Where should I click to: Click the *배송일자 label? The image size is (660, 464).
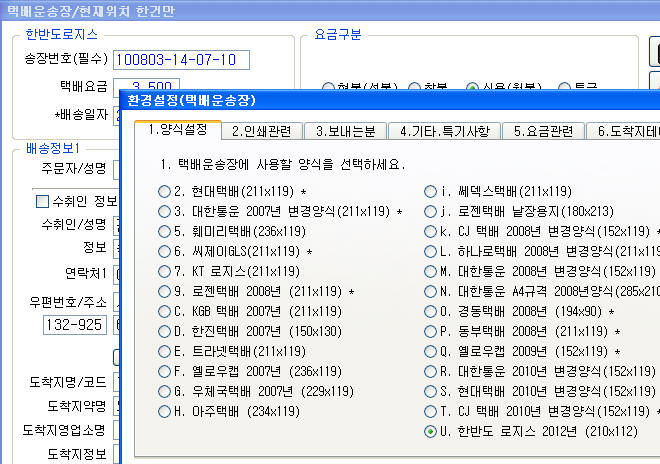pyautogui.click(x=81, y=115)
